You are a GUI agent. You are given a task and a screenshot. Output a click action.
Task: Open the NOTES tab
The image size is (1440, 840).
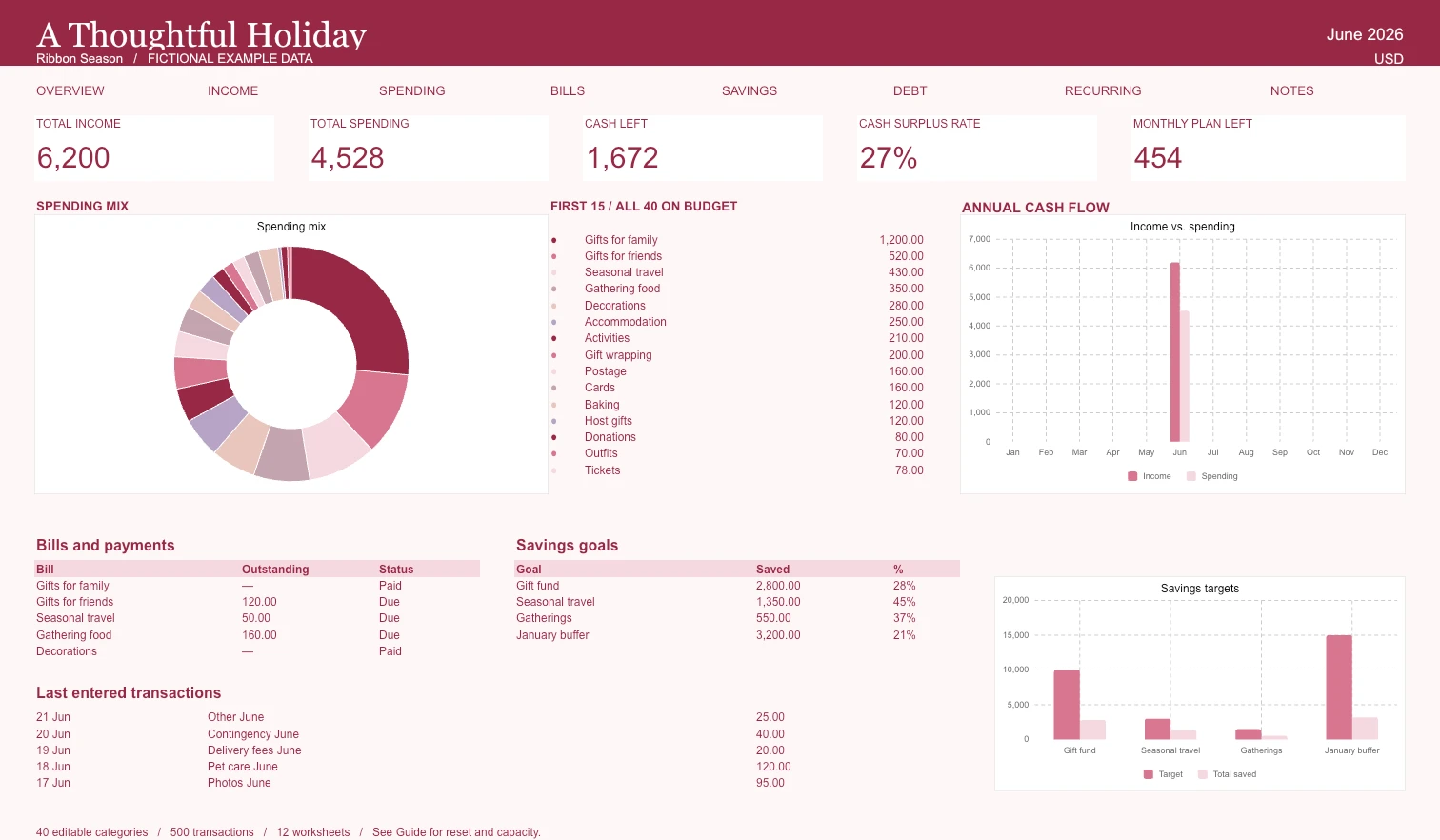[x=1292, y=91]
